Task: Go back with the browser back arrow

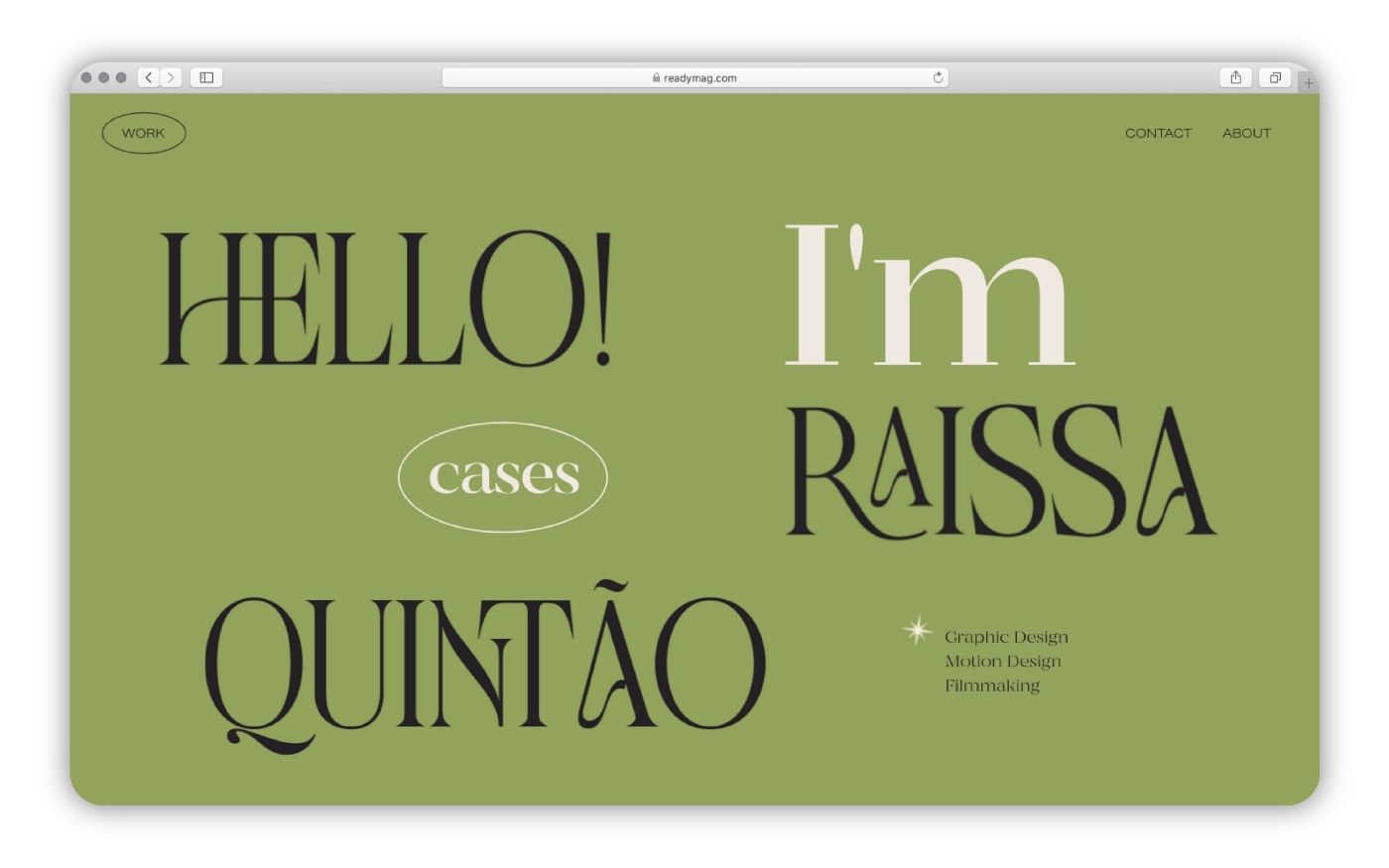Action: [149, 77]
